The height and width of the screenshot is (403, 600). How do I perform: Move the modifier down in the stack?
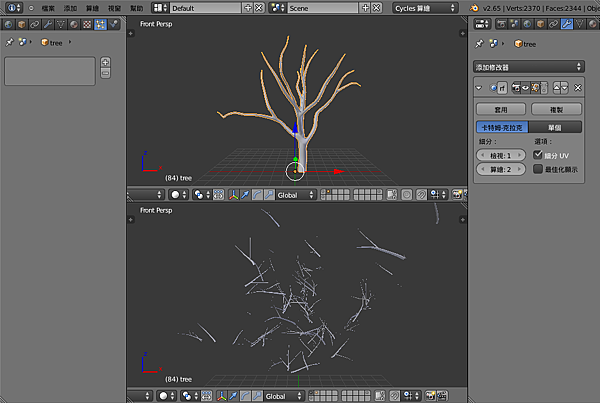click(565, 88)
